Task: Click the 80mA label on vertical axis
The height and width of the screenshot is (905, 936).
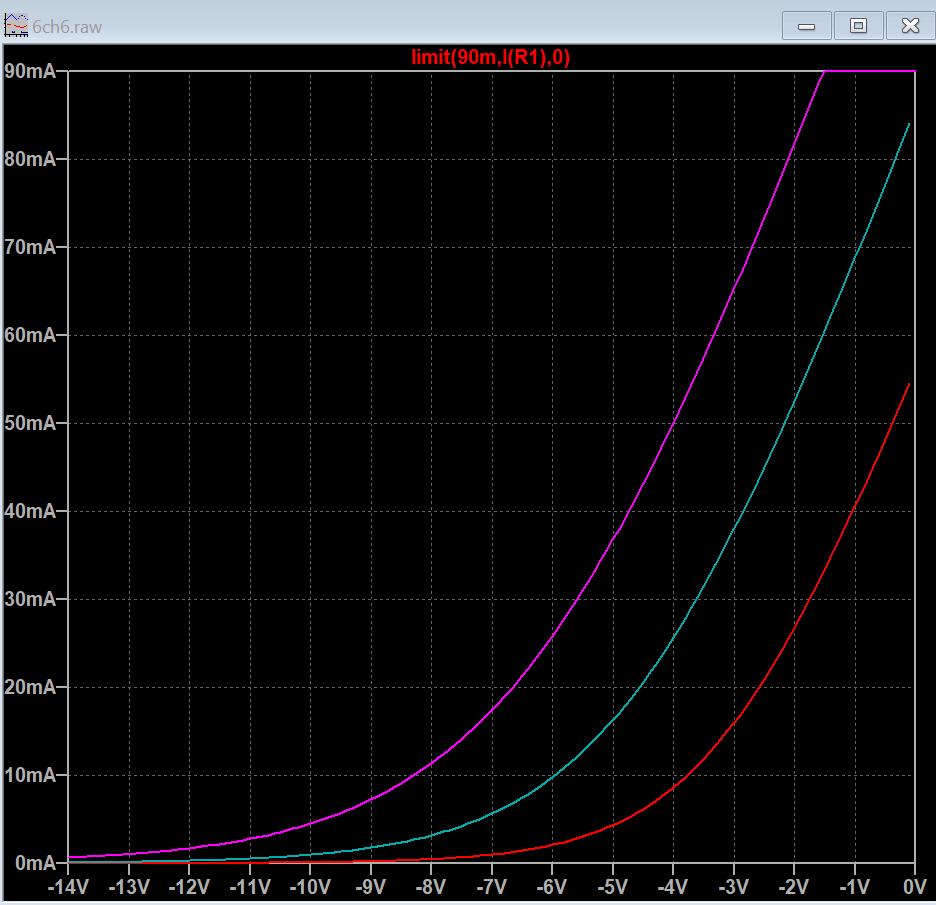Action: pos(30,159)
